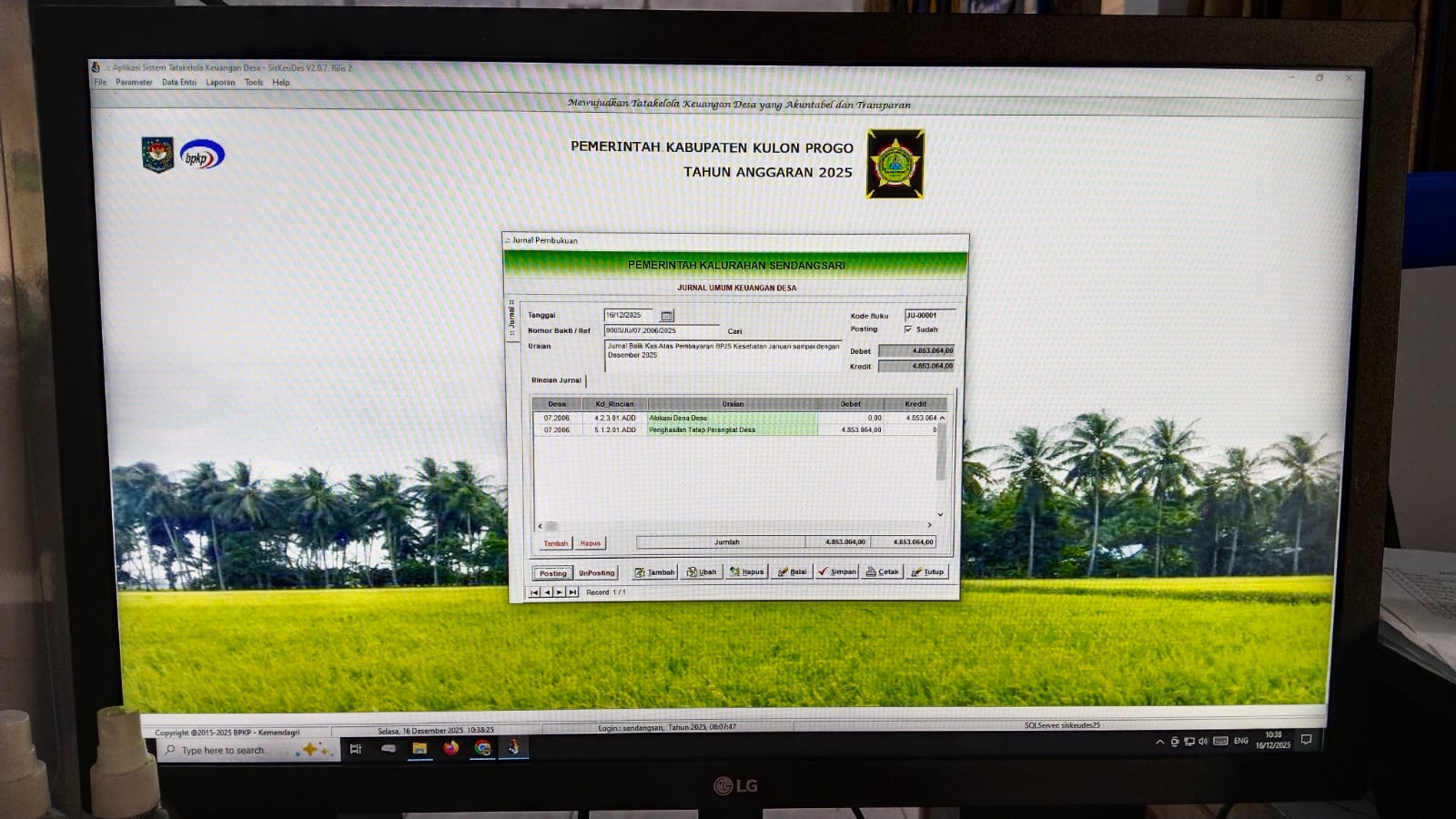The height and width of the screenshot is (819, 1456).
Task: Click the Batal cancel button
Action: (793, 572)
